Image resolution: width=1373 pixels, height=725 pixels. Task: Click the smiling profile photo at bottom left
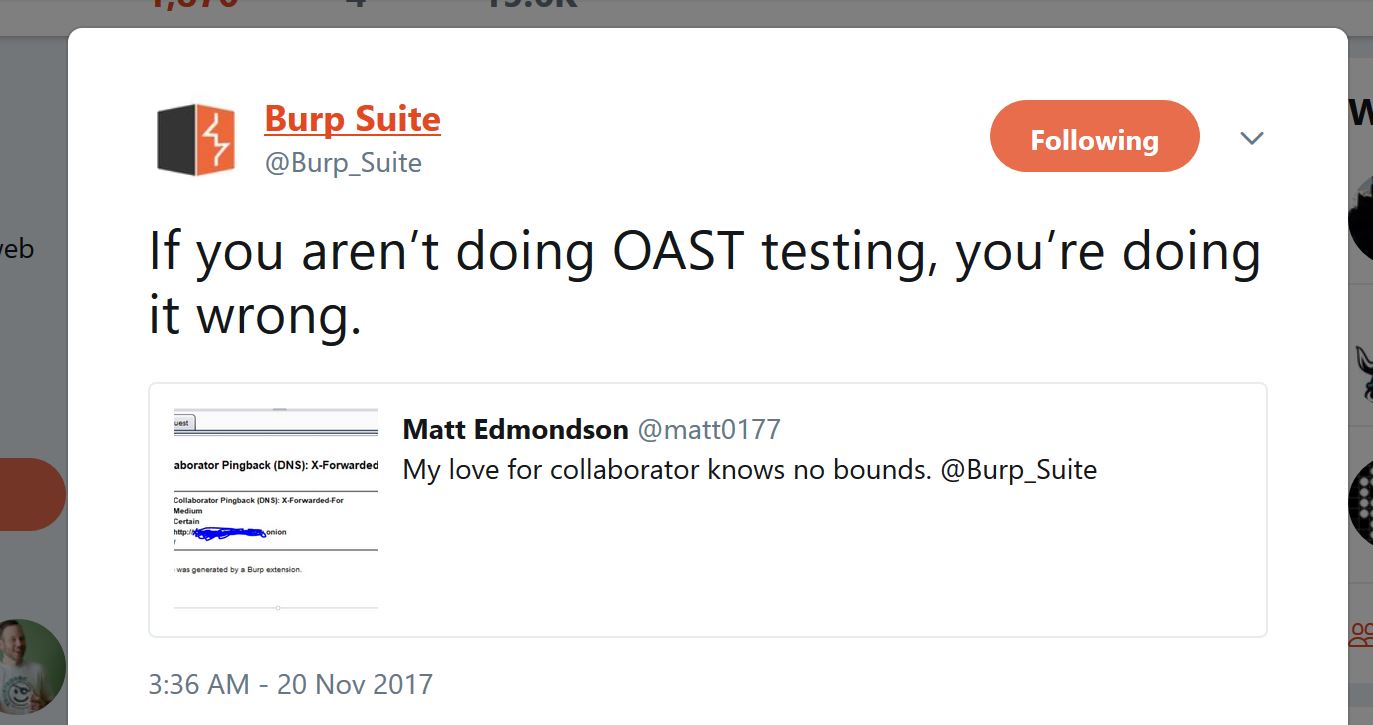(32, 666)
